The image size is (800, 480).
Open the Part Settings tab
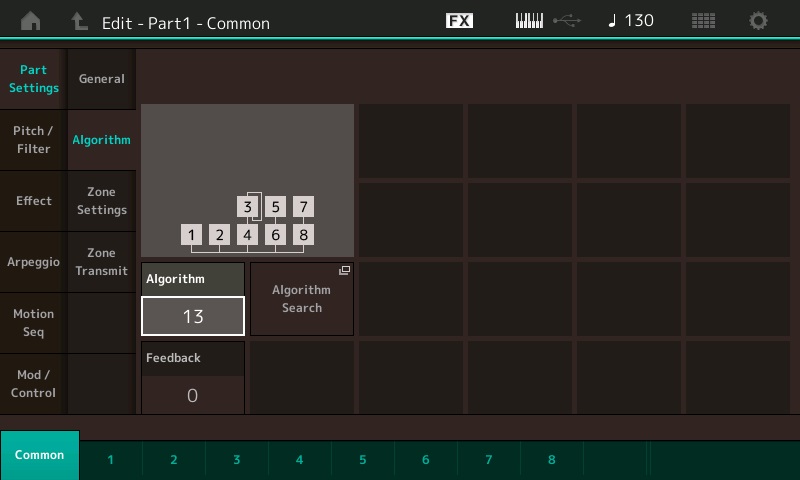tap(33, 79)
